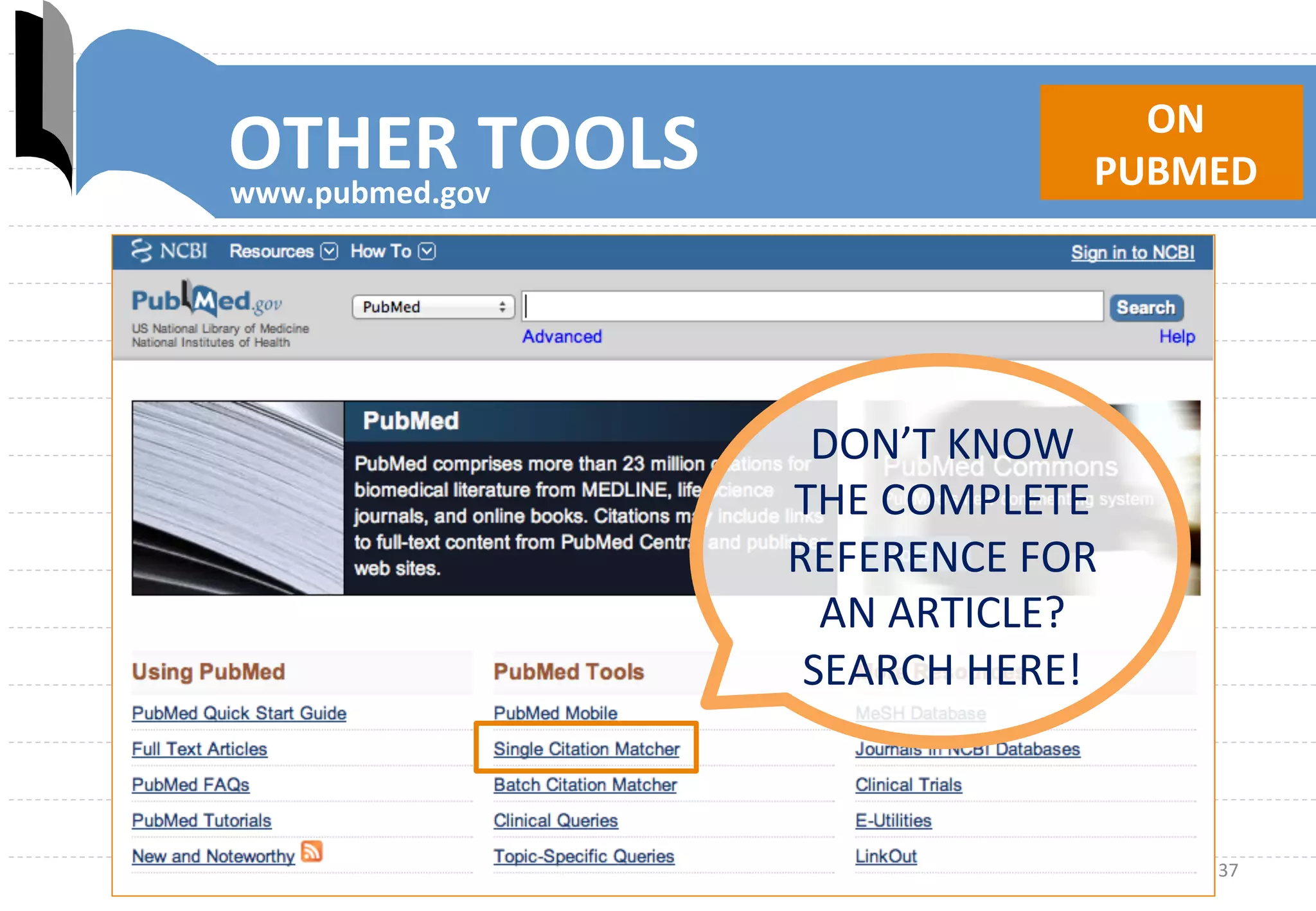The width and height of the screenshot is (1316, 911).
Task: Open the Advanced search link
Action: point(562,336)
